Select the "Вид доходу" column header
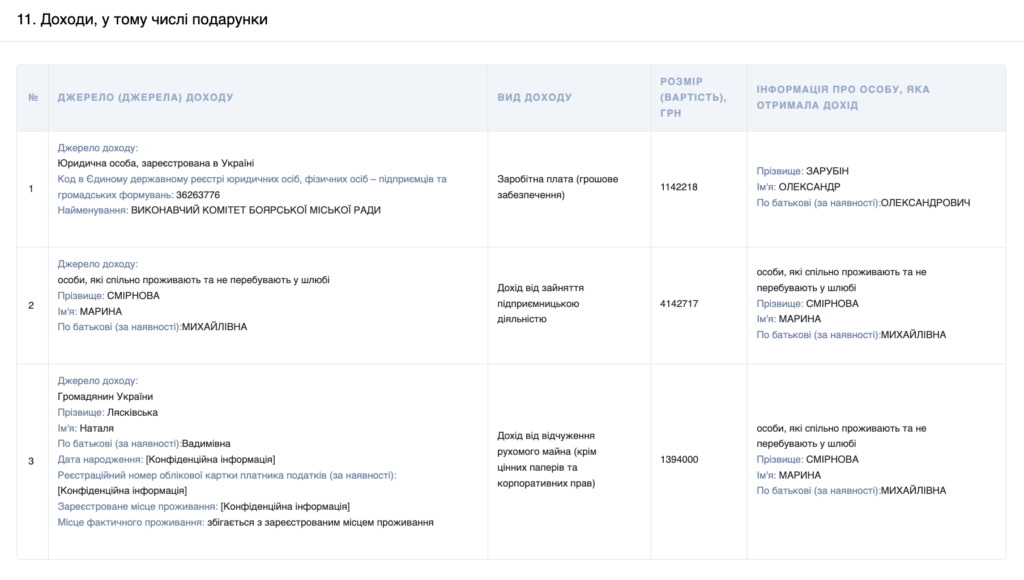 534,98
